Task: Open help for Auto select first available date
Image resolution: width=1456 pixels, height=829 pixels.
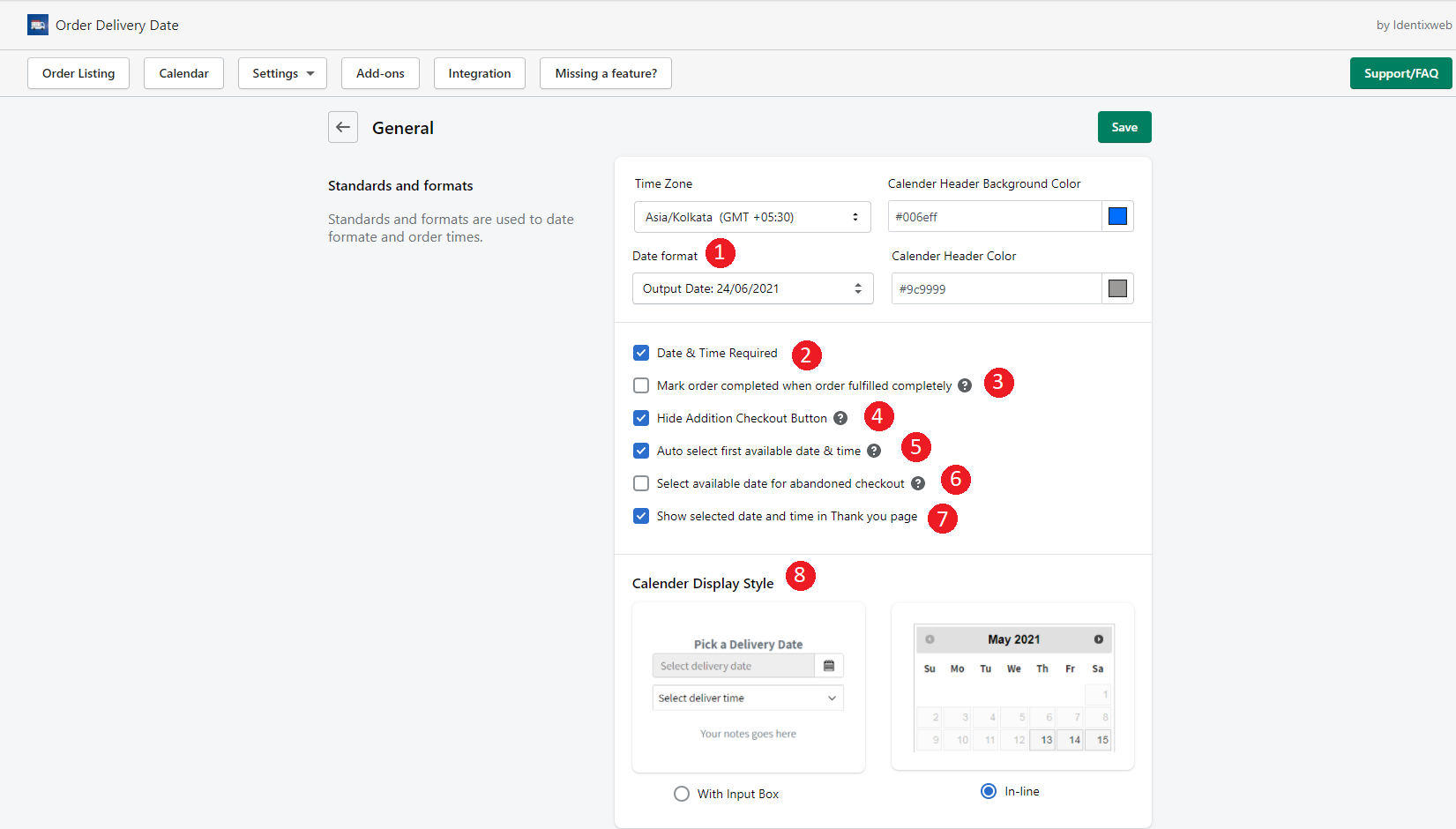Action: [x=874, y=451]
